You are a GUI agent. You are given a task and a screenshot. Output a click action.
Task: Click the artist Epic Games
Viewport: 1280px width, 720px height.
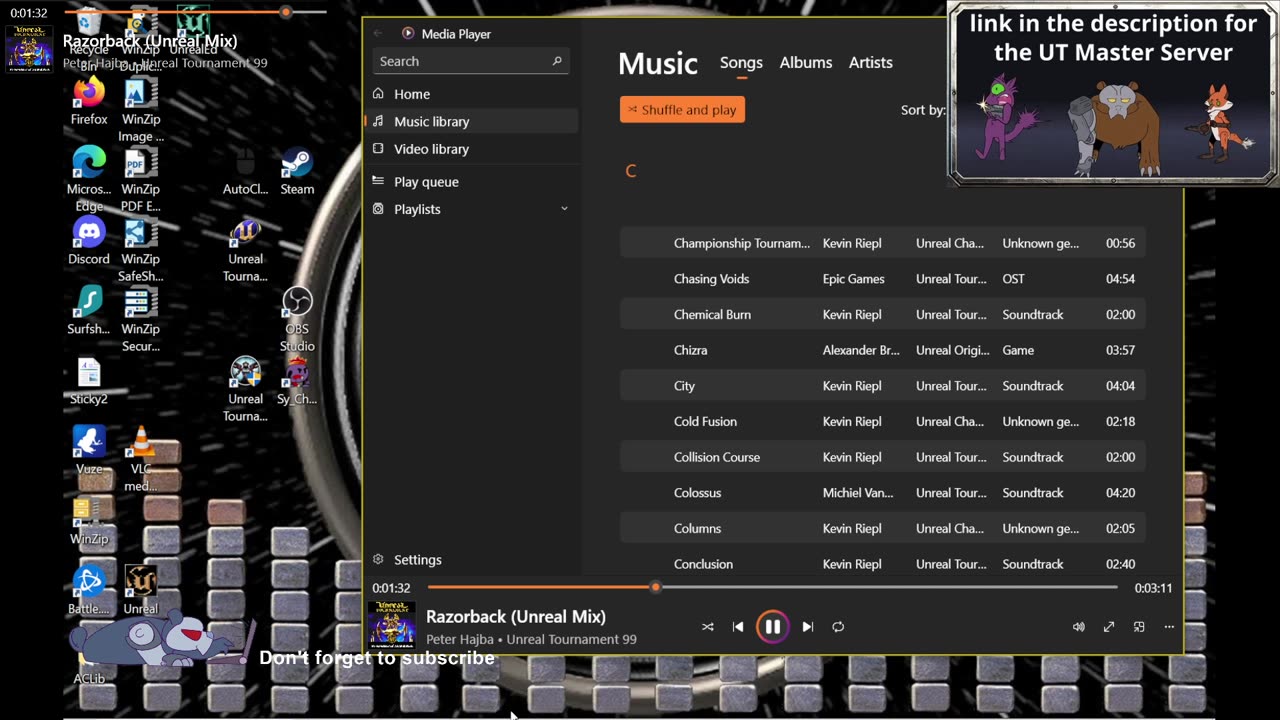coord(854,279)
